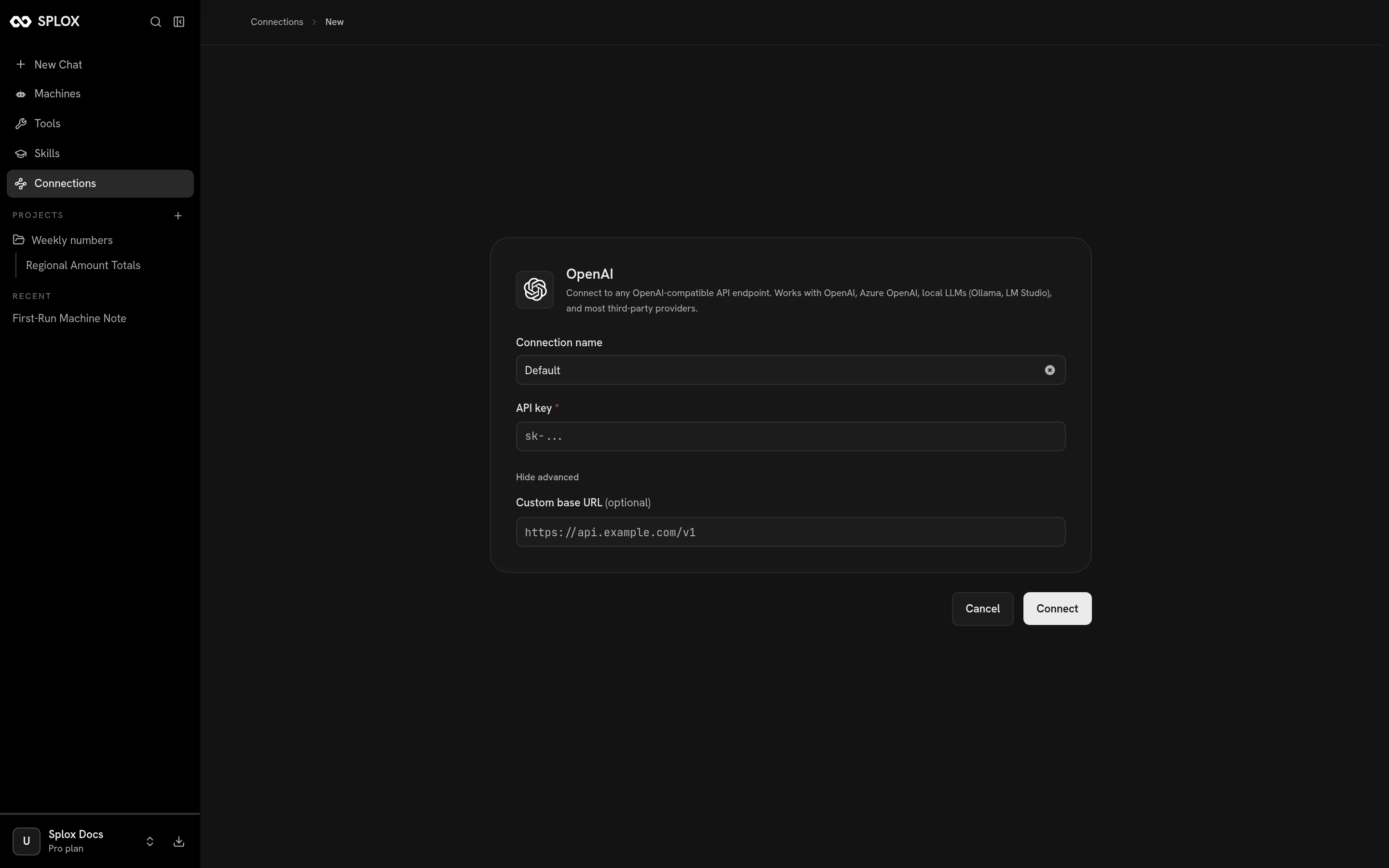
Task: Click the Connect button
Action: tap(1057, 609)
